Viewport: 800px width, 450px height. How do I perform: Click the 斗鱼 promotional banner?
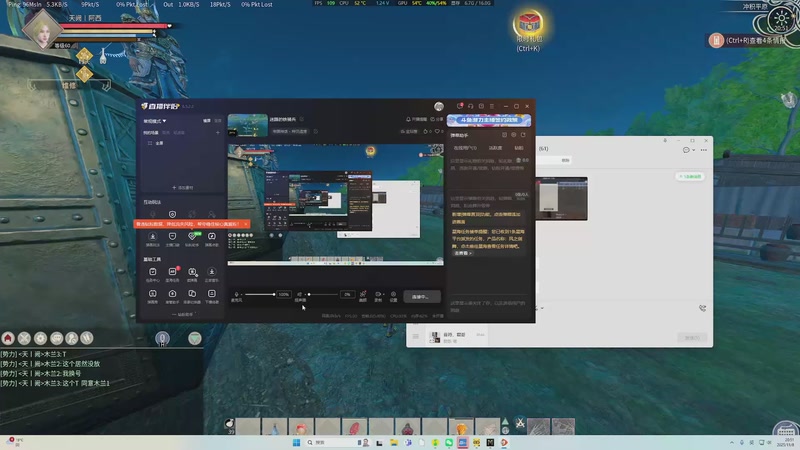pos(489,120)
